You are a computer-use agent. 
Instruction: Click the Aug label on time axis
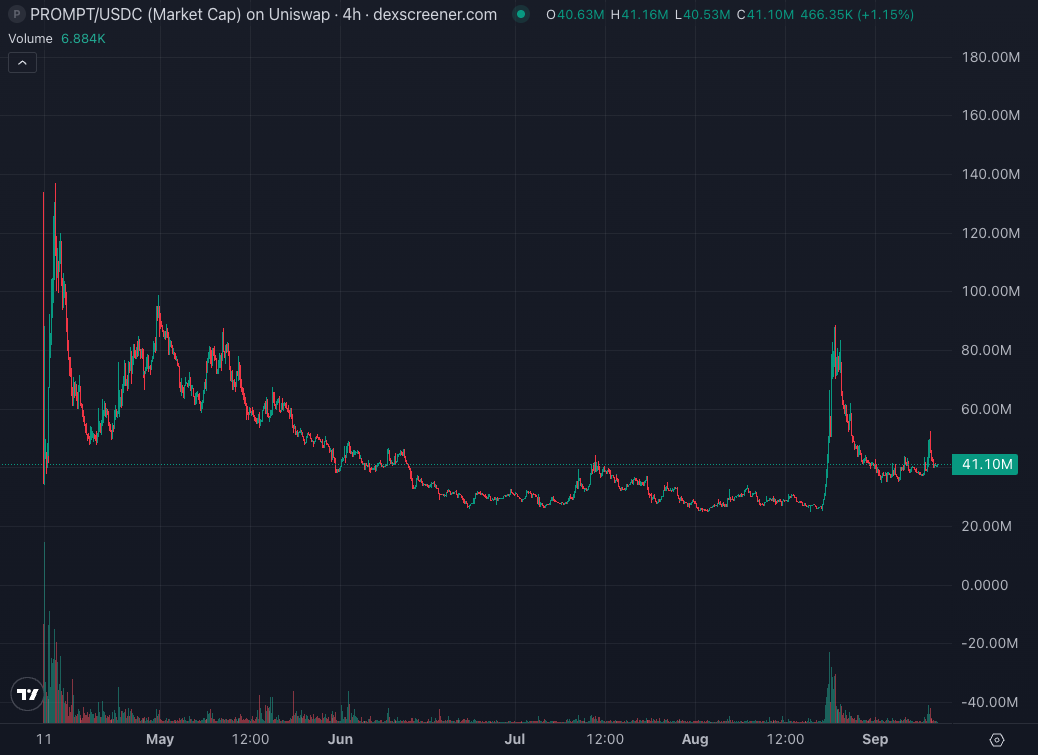click(x=695, y=739)
